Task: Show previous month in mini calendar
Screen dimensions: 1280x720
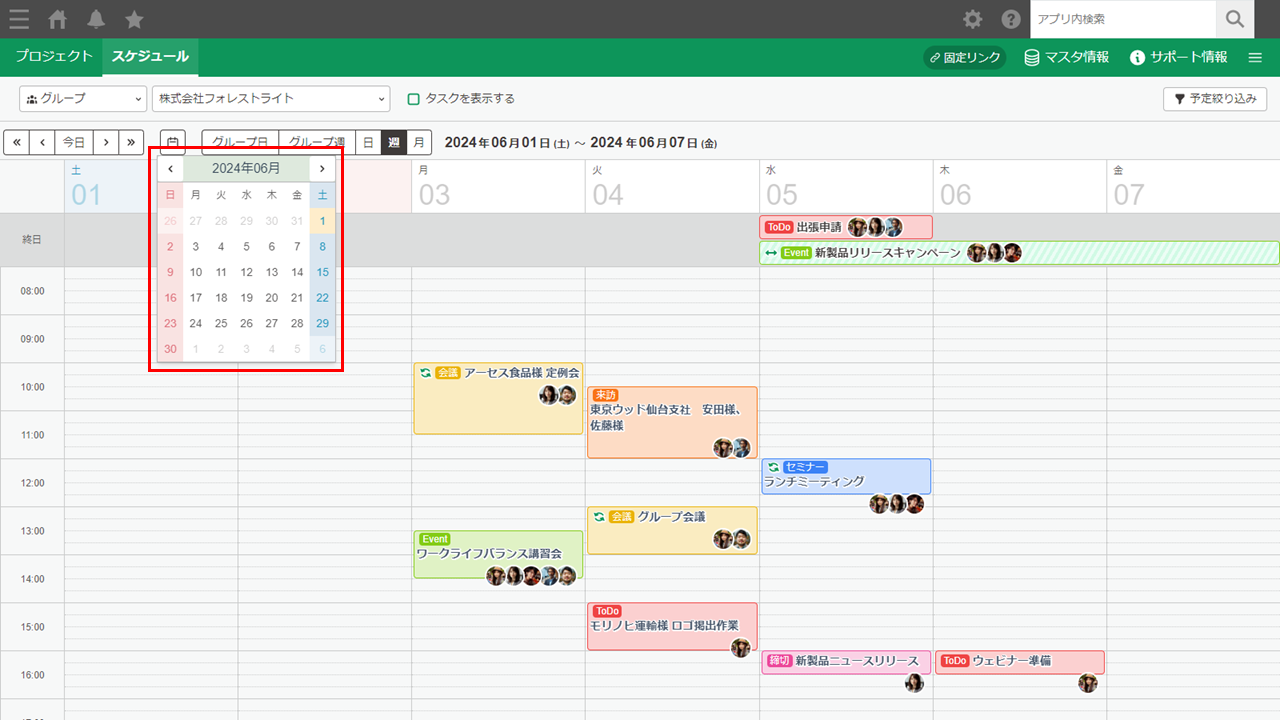Action: click(x=171, y=169)
